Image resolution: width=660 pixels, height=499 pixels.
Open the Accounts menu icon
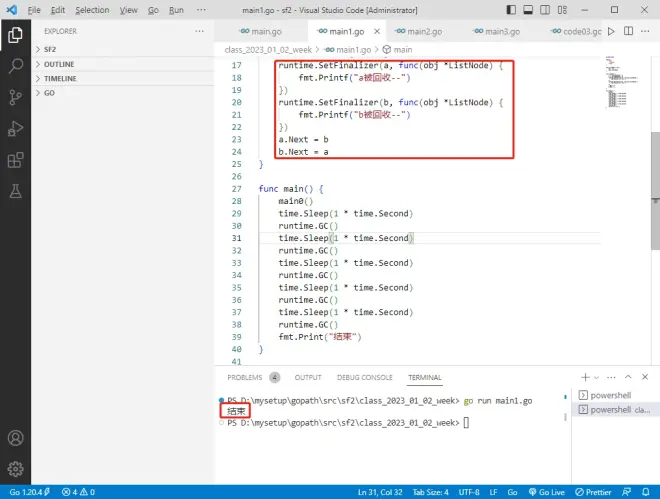coord(15,438)
